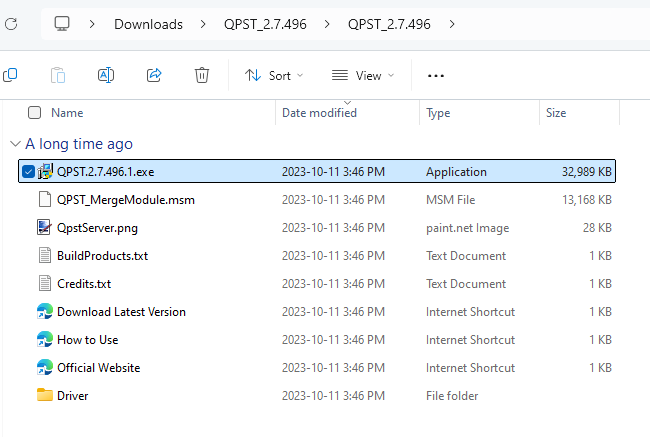Expand chevron after the last QPST_2.7.496 breadcrumb
The width and height of the screenshot is (650, 437).
pos(453,23)
